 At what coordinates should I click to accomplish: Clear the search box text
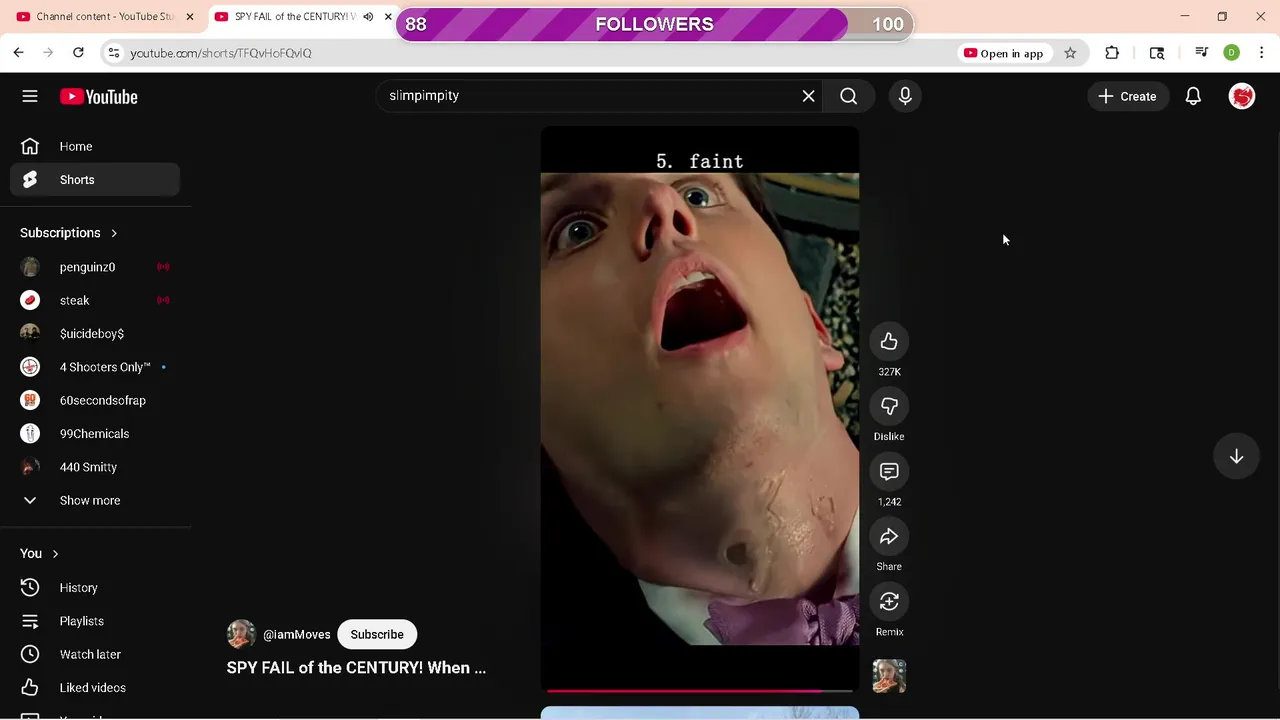808,96
